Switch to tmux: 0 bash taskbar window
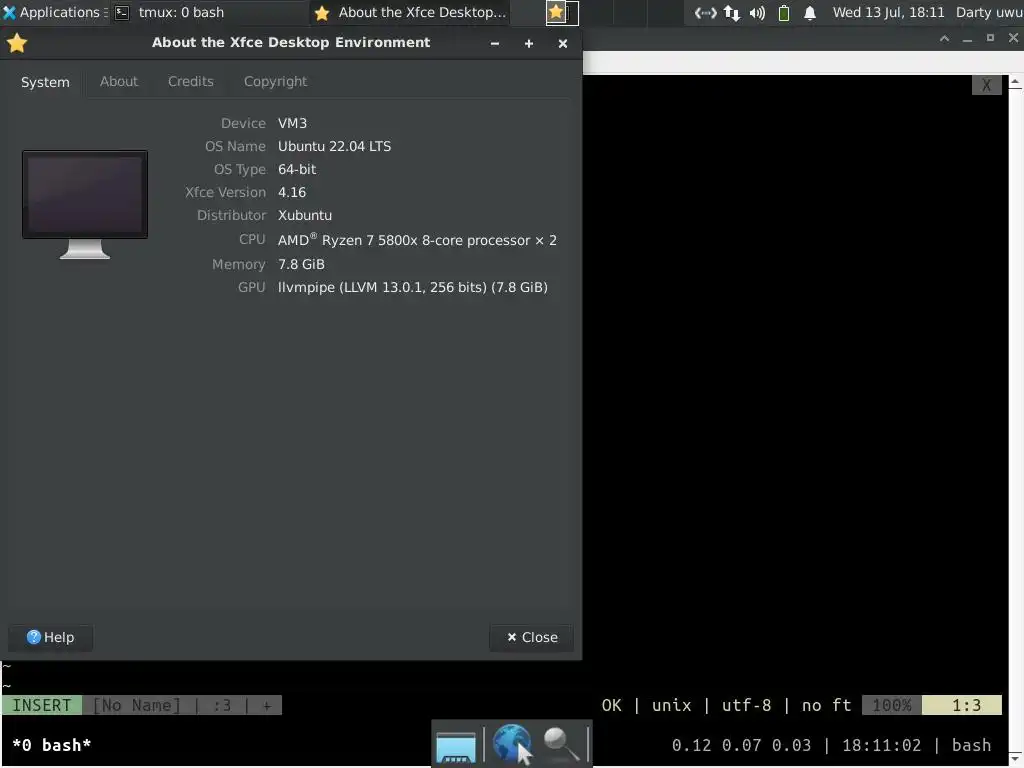 pyautogui.click(x=170, y=12)
